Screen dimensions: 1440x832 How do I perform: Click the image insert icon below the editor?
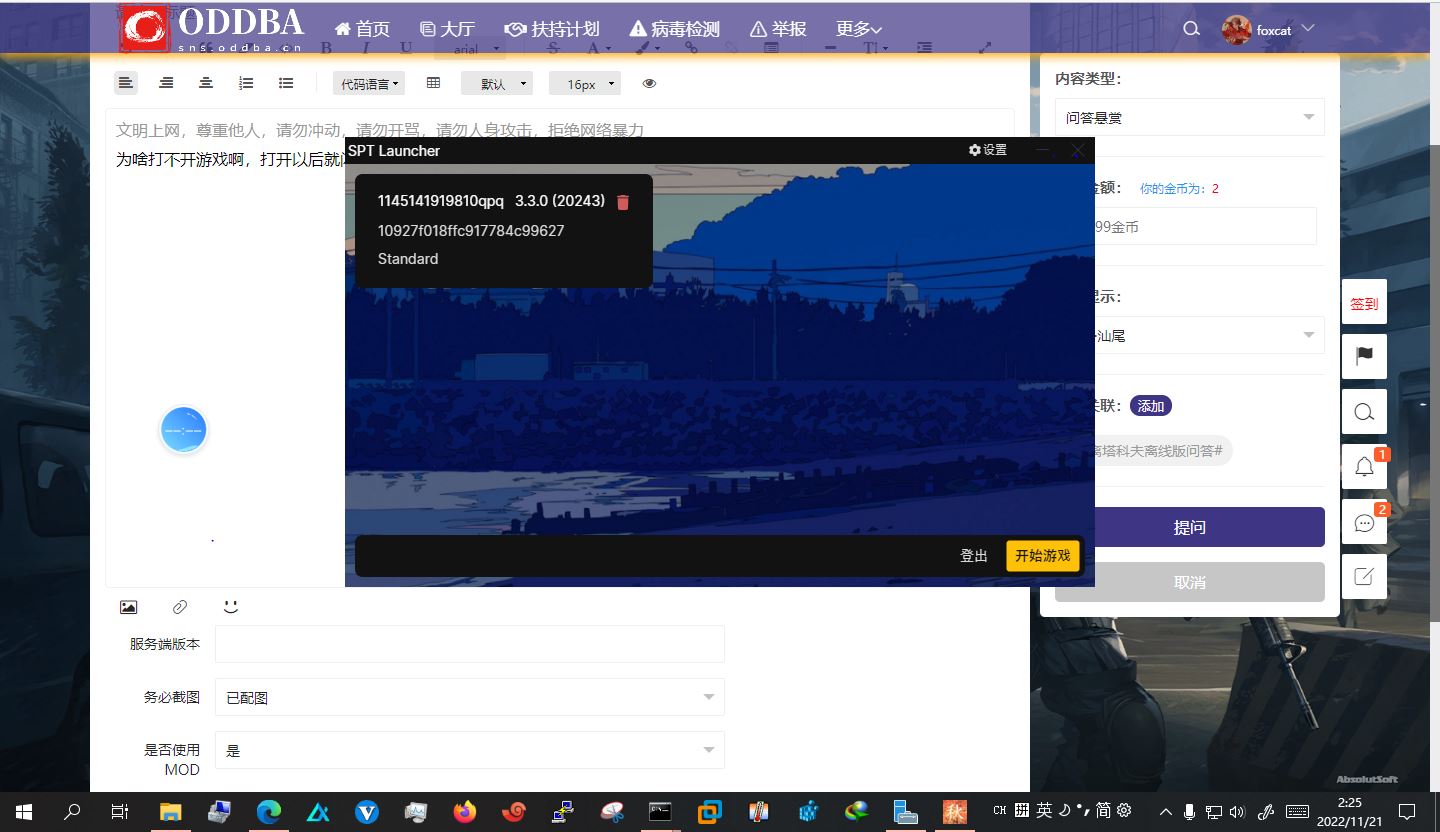click(128, 606)
